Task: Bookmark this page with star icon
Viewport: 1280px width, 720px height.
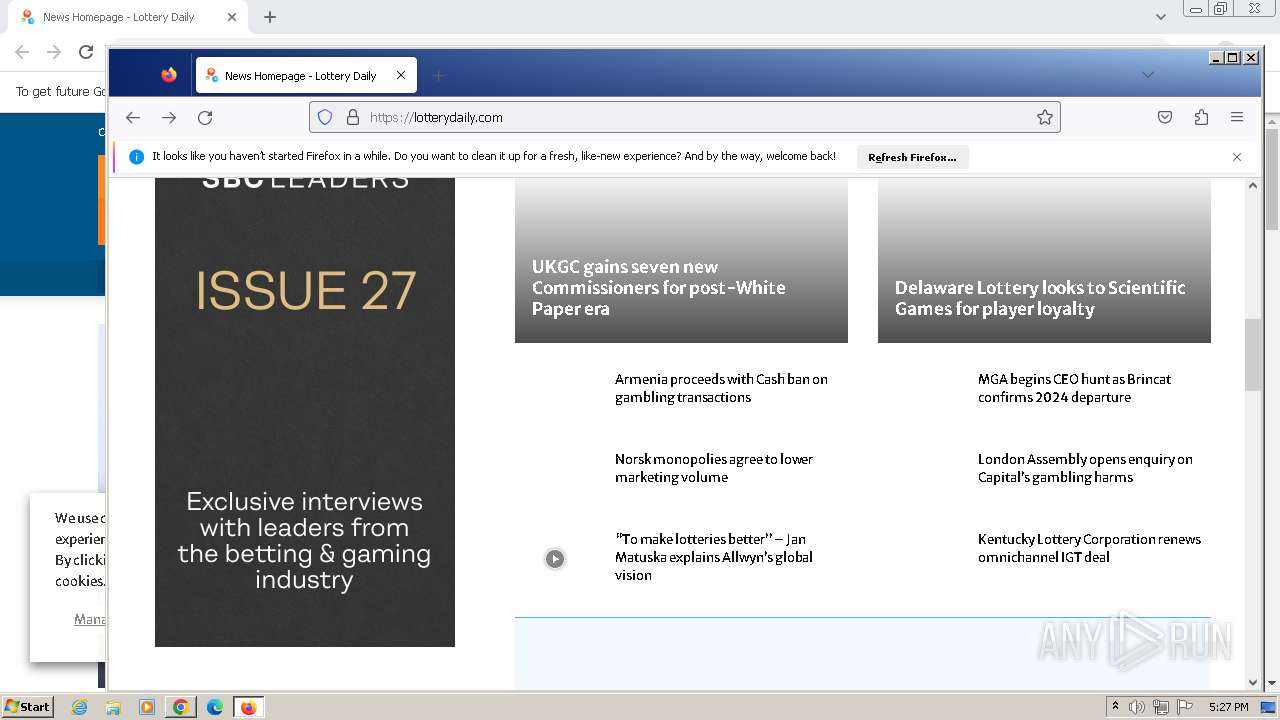Action: [x=1045, y=117]
